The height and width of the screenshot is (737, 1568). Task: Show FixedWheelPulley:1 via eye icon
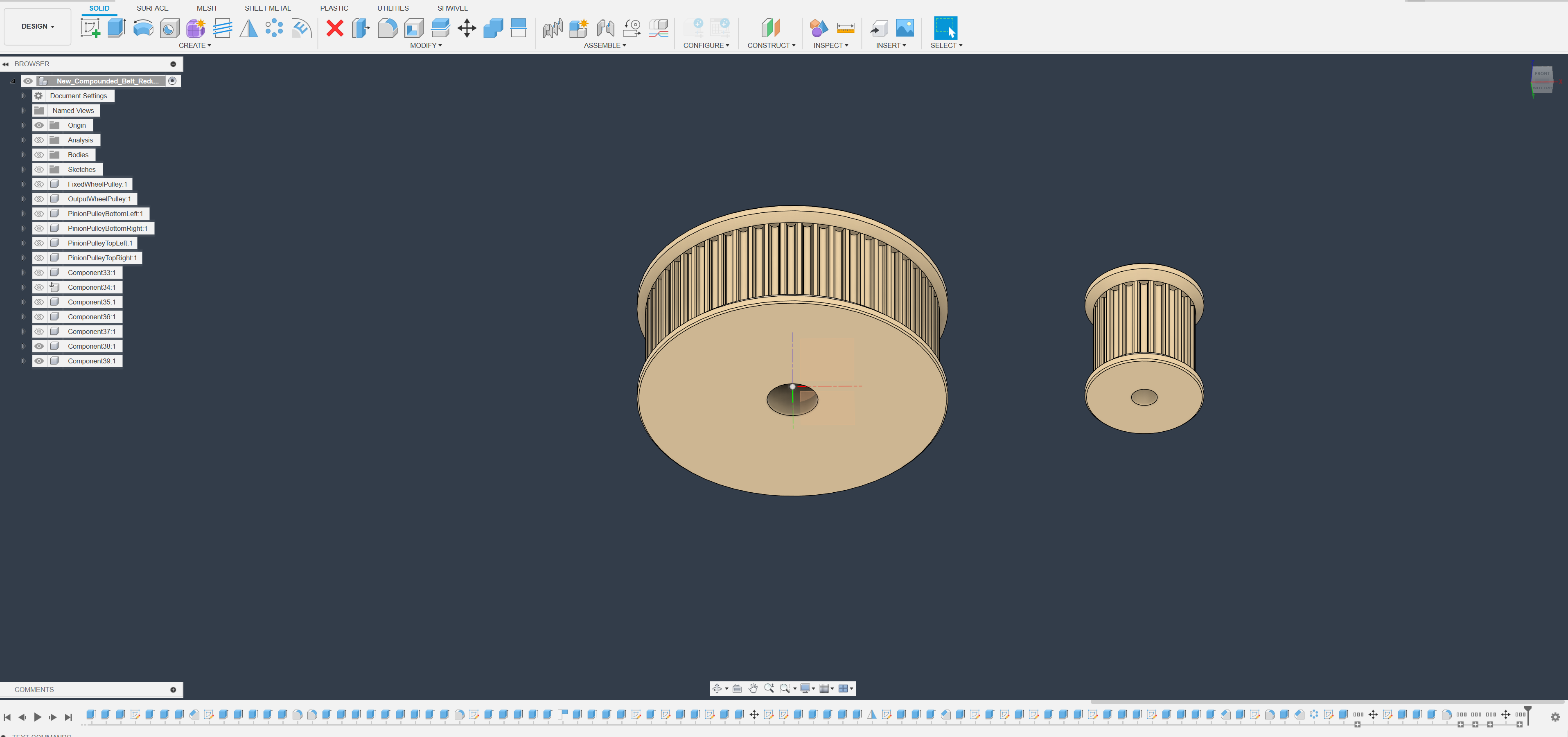click(x=39, y=185)
